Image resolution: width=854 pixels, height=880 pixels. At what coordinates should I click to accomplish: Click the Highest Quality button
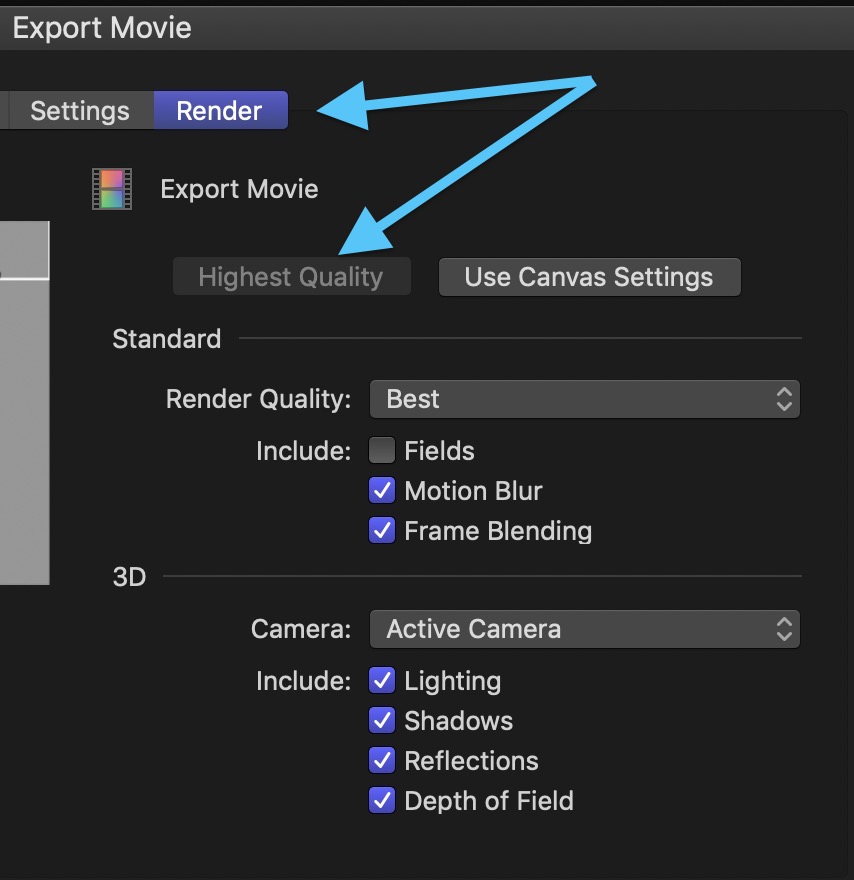[x=290, y=276]
